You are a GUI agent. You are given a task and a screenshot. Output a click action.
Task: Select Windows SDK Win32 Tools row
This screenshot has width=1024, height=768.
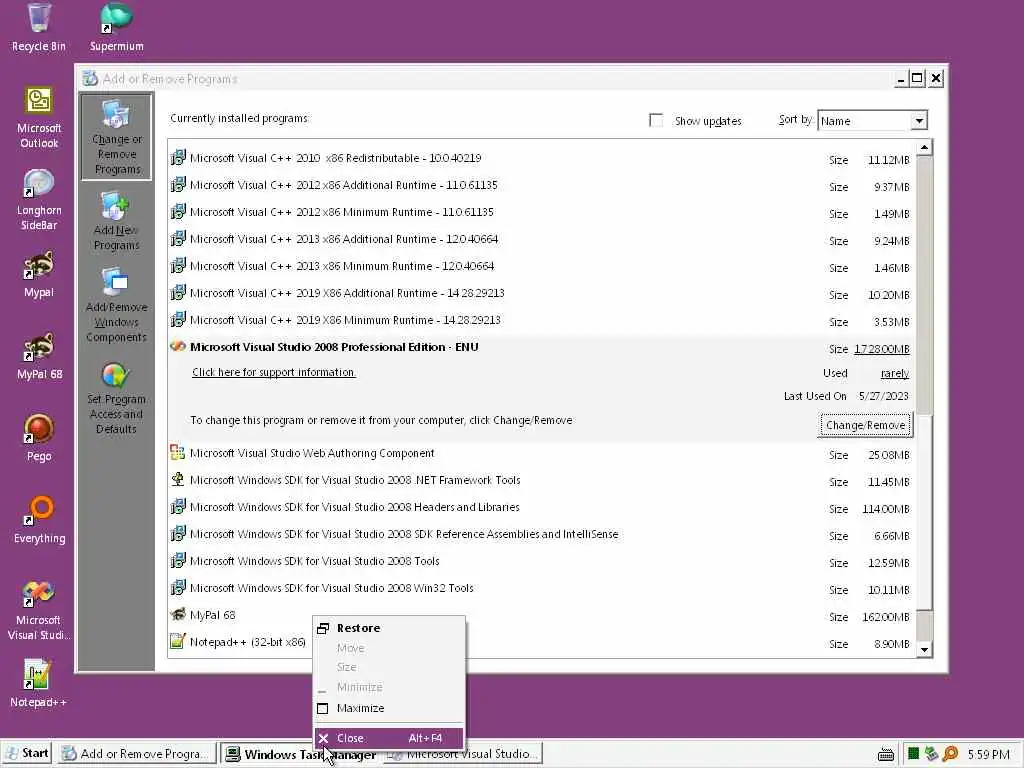pos(541,588)
